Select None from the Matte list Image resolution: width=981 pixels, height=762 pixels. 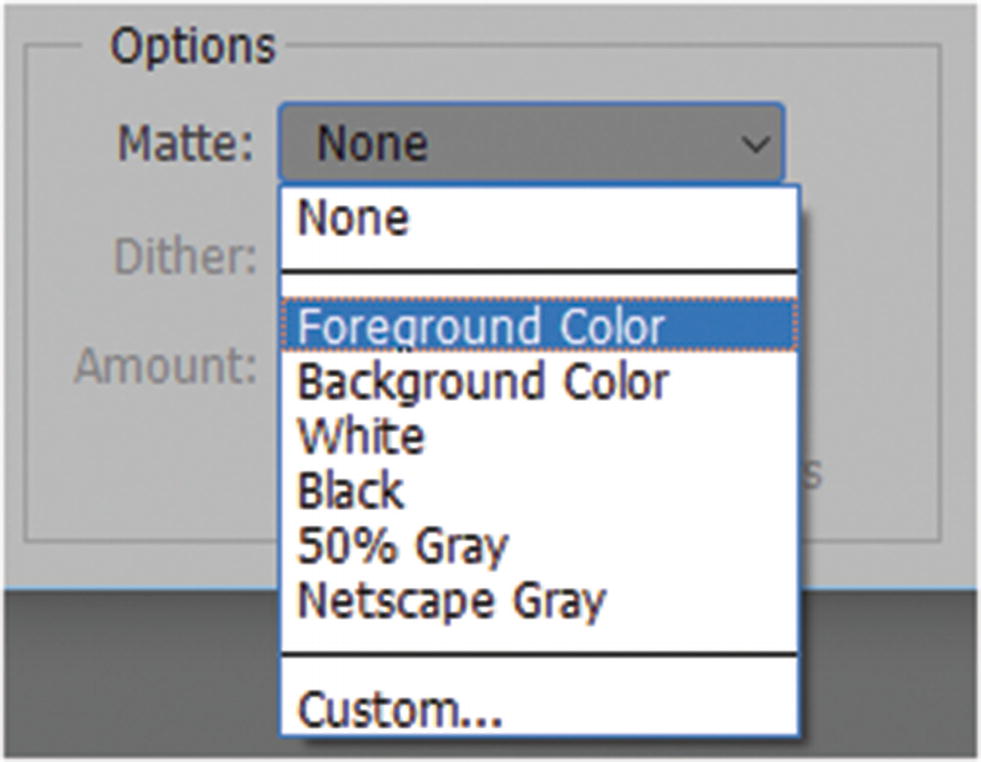[x=353, y=218]
